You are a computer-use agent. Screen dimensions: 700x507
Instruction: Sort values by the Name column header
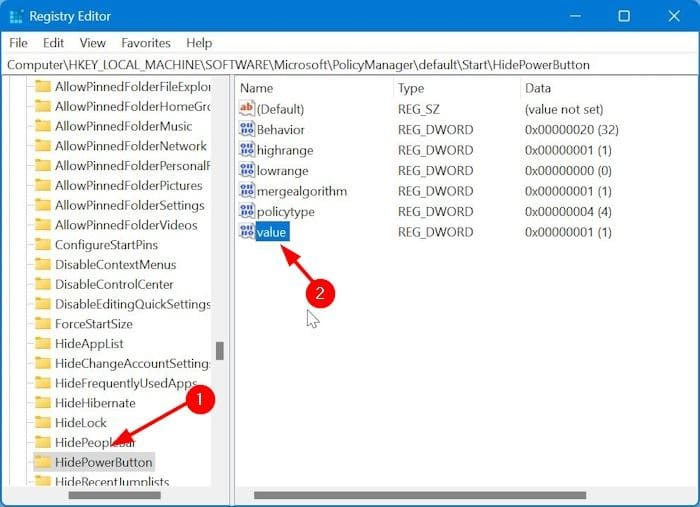[256, 88]
